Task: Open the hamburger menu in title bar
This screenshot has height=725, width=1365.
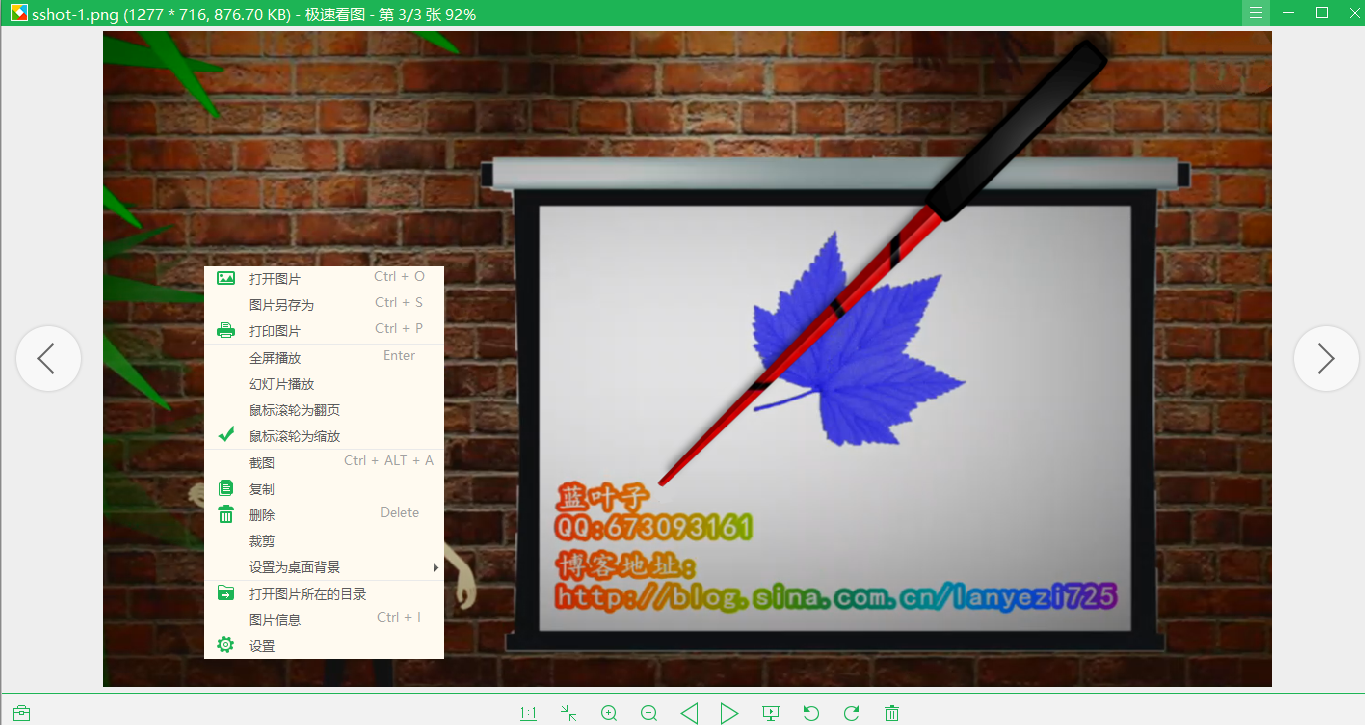Action: click(x=1256, y=13)
